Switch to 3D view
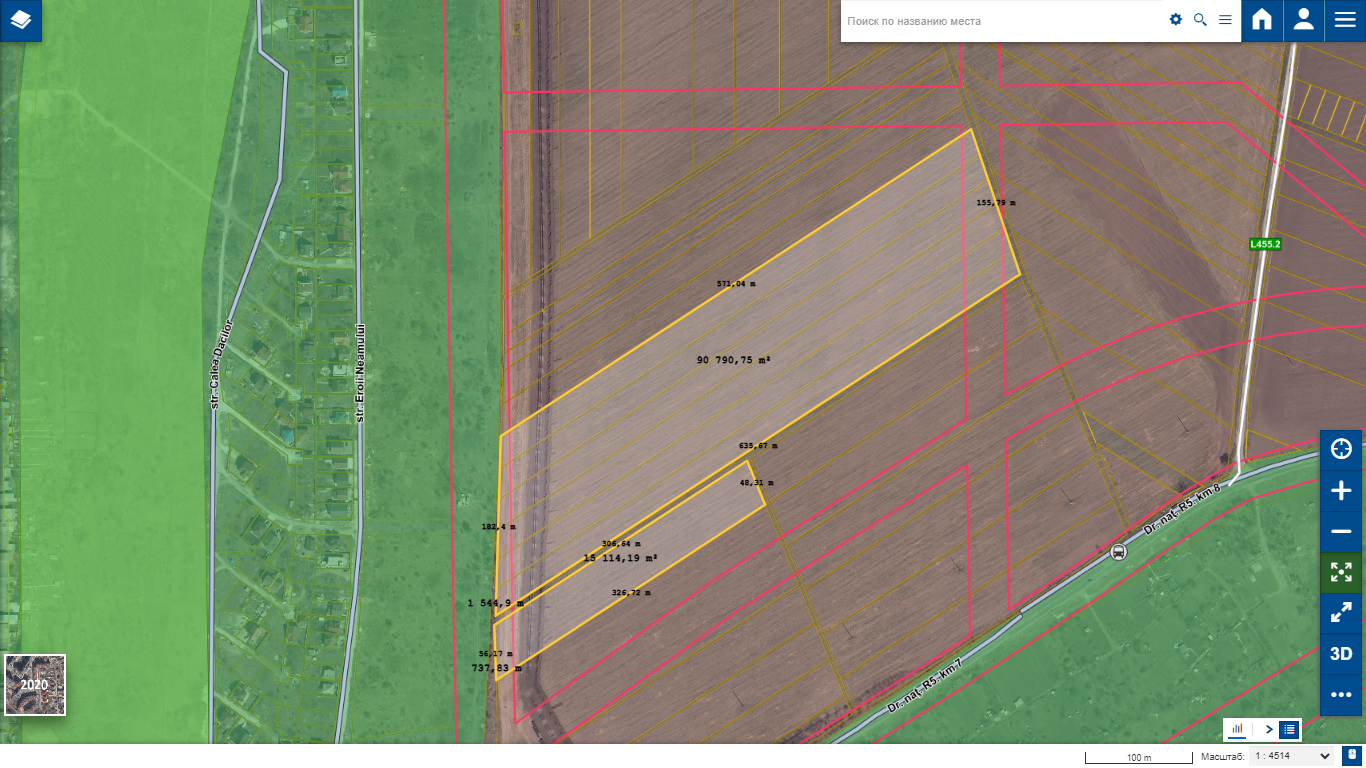Viewport: 1366px width, 768px height. click(1341, 654)
